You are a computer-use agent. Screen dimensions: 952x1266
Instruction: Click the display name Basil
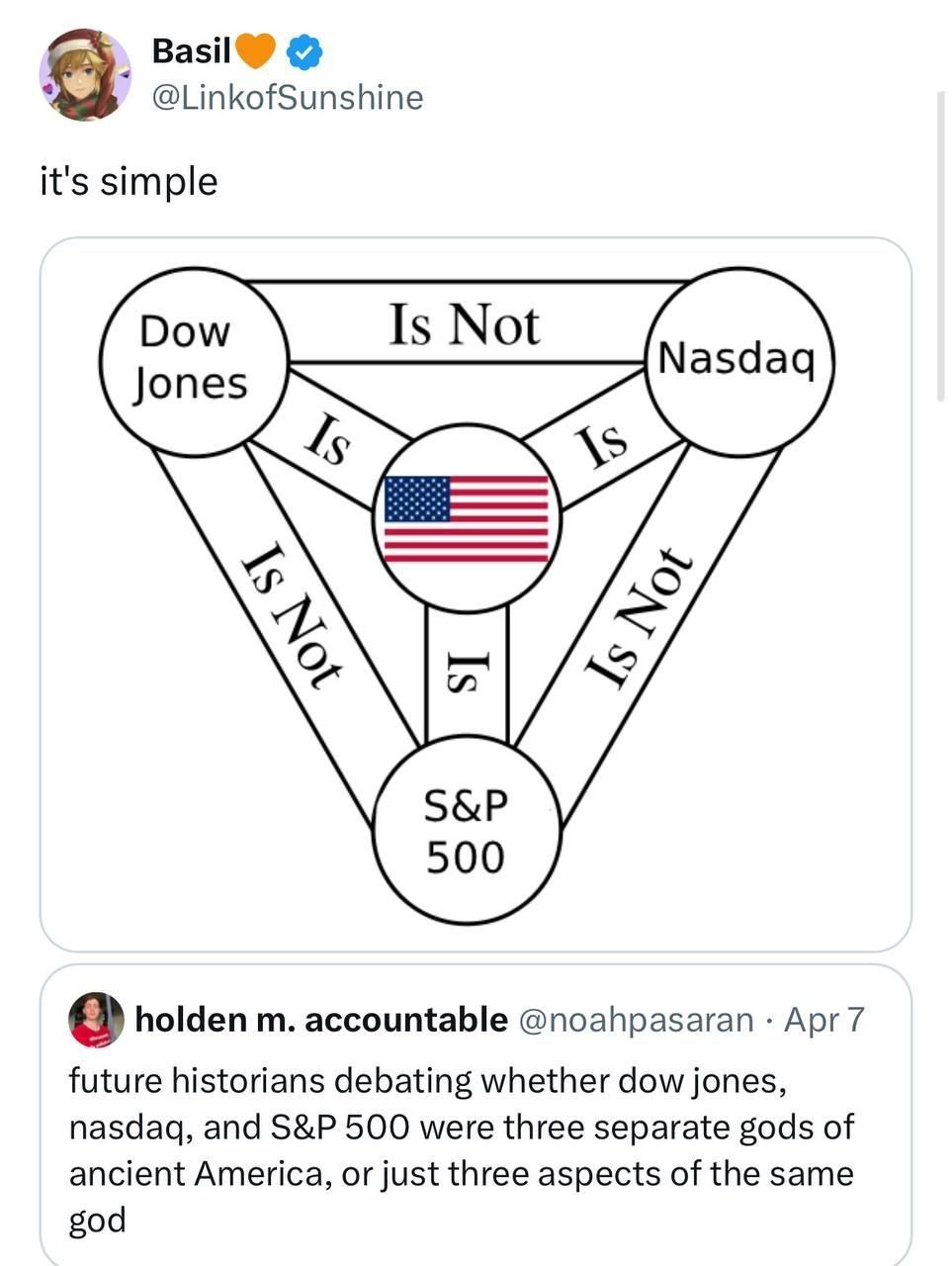click(x=191, y=50)
